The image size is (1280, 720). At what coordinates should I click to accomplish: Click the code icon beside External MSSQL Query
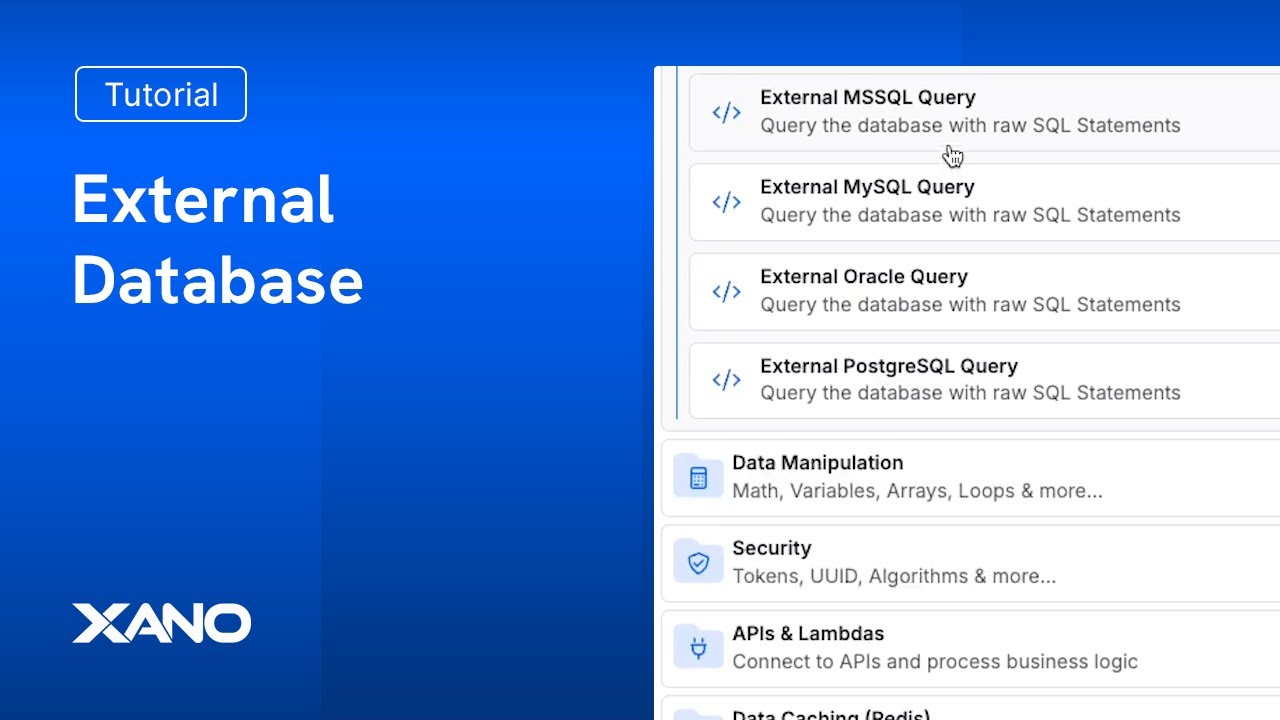[726, 113]
